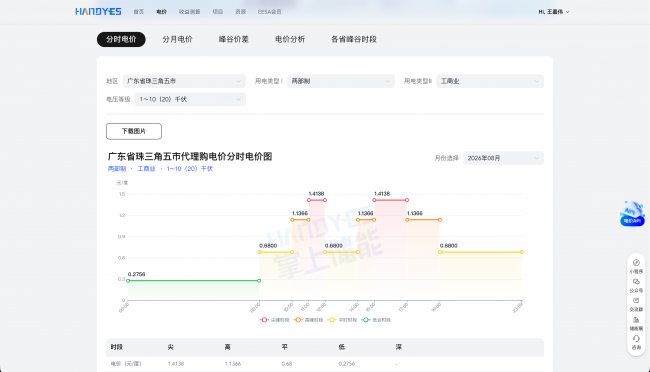650x372 pixels.
Task: Click the green valley price line segment
Action: coord(194,281)
